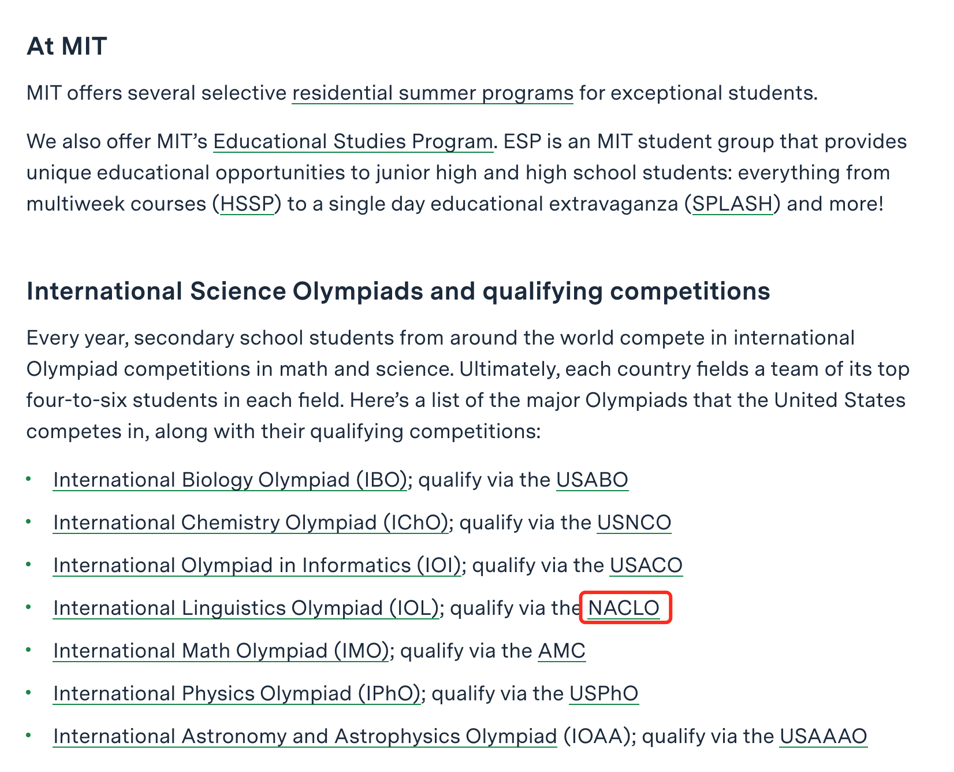This screenshot has width=954, height=772.
Task: Visit the USAAAO link
Action: (x=823, y=738)
